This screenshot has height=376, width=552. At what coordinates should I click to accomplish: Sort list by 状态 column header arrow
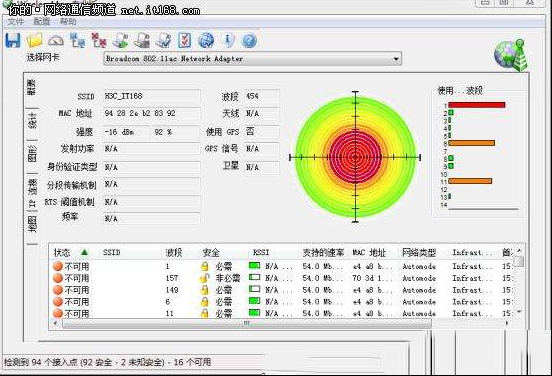pos(84,252)
